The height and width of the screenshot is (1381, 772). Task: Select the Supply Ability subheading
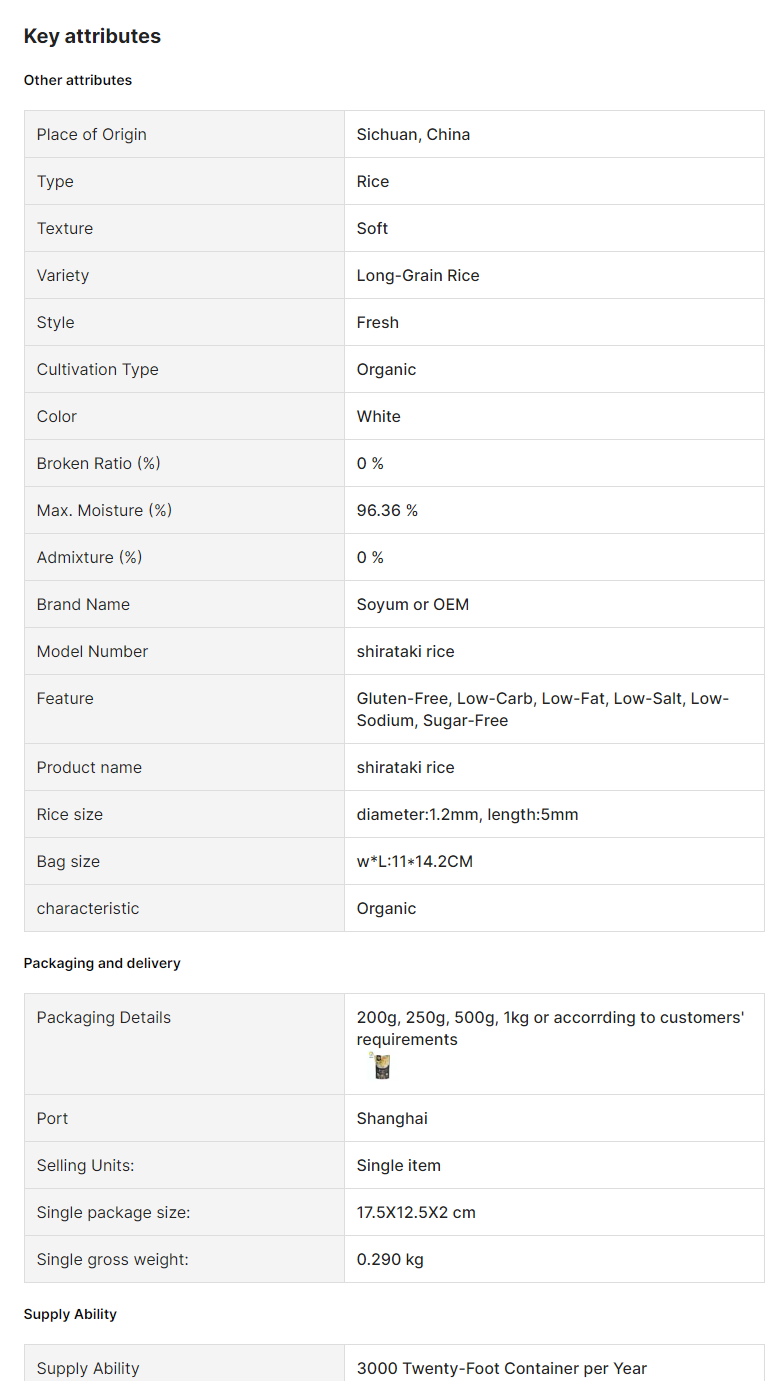pyautogui.click(x=70, y=1314)
